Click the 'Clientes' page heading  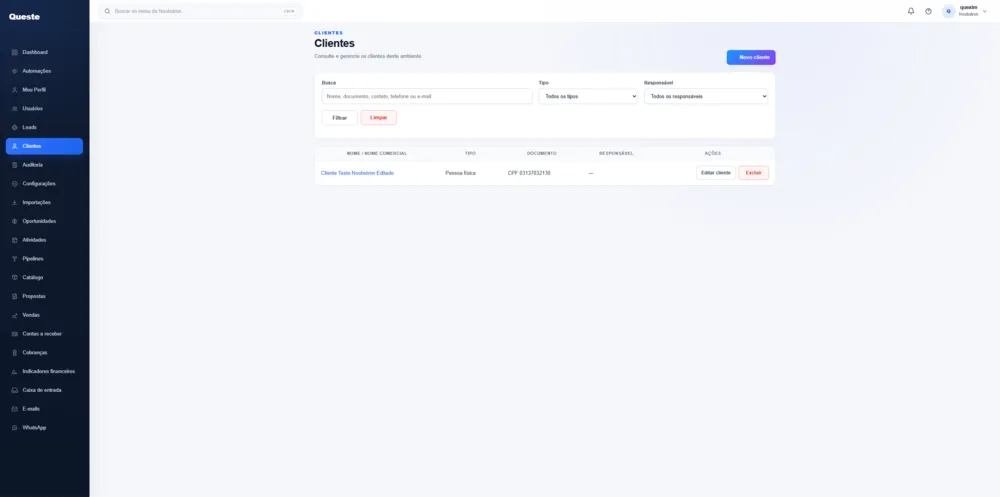pos(334,43)
